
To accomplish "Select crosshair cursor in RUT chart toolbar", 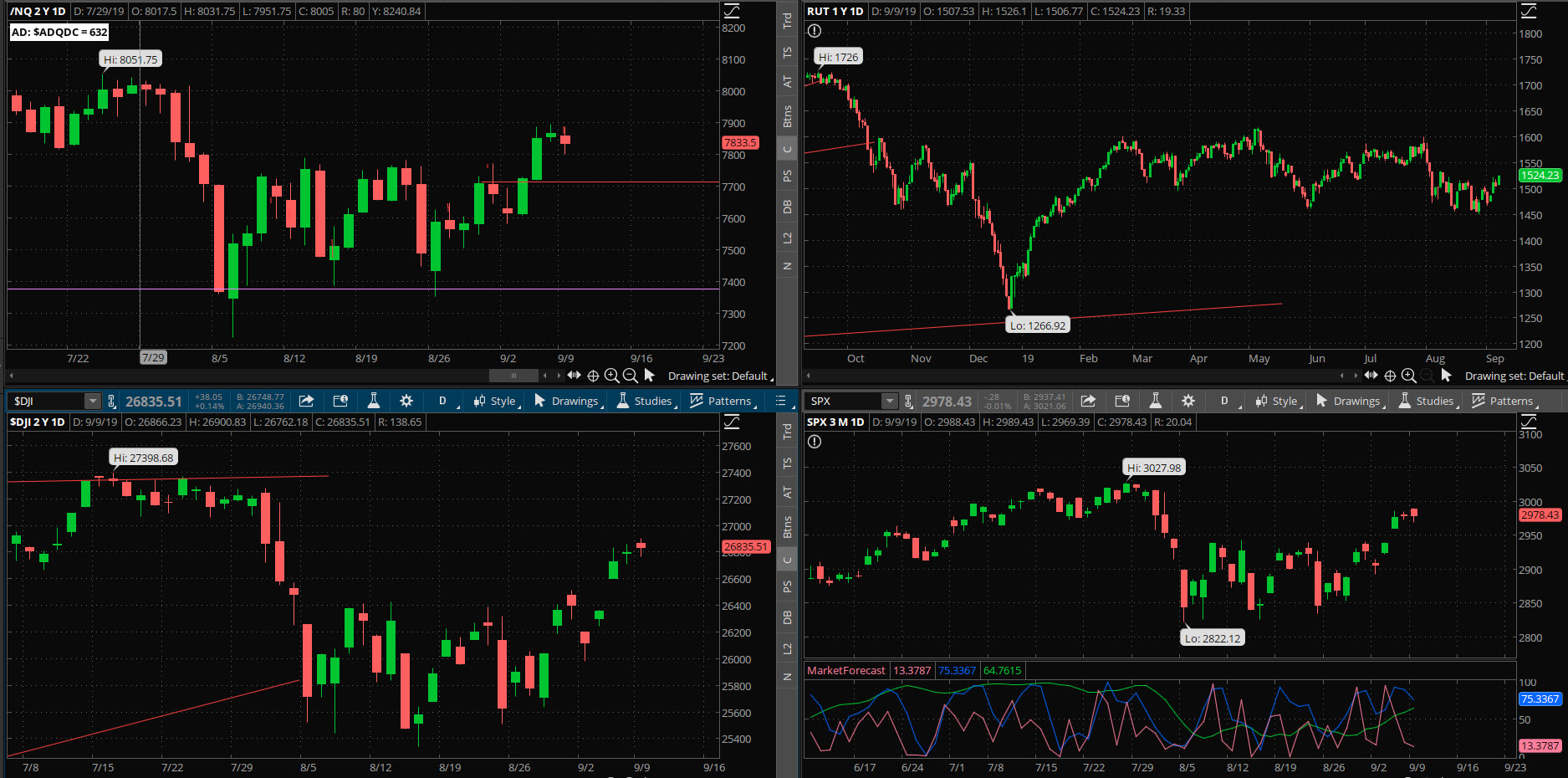I will point(1390,376).
